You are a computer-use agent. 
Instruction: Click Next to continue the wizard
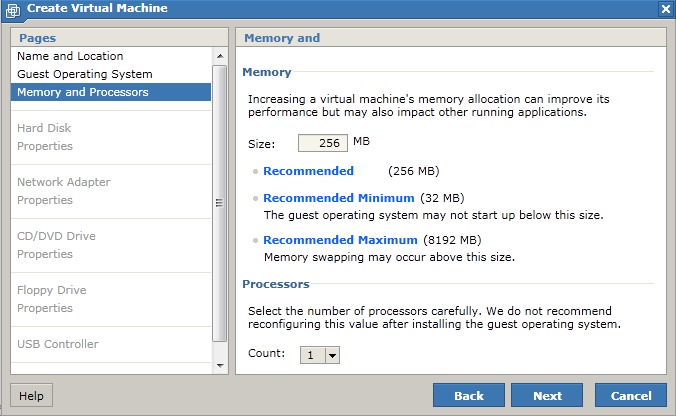pos(547,396)
